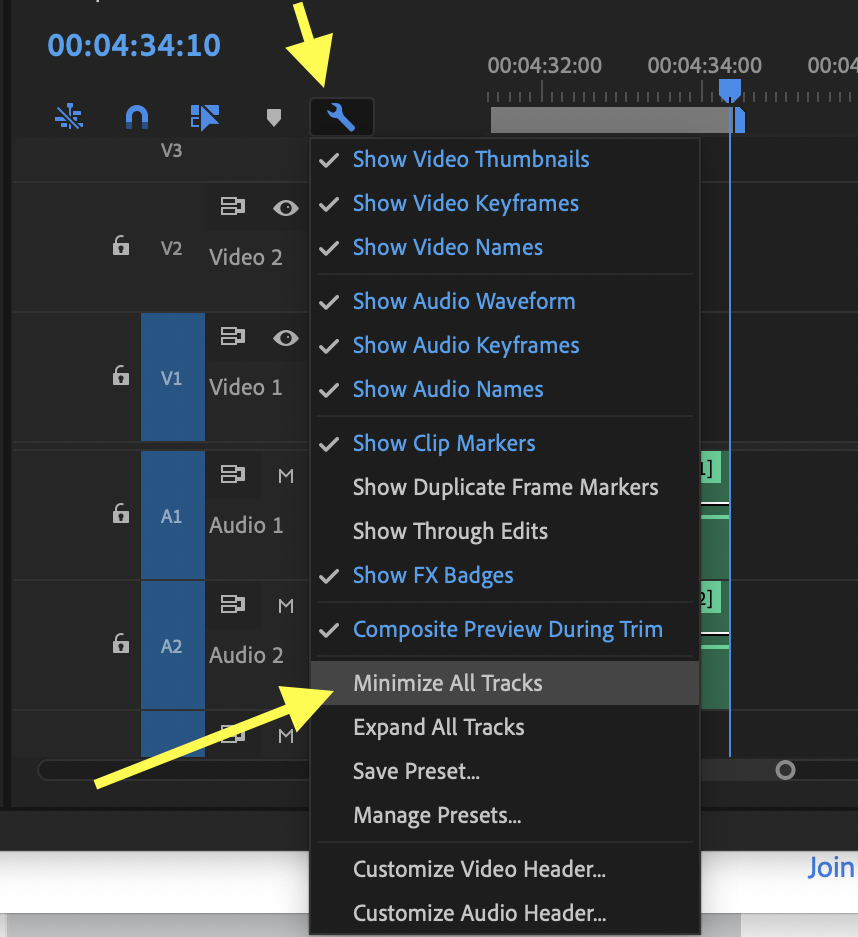This screenshot has height=937, width=858.
Task: Hide Video 2 output with the eye toggle
Action: [x=285, y=208]
